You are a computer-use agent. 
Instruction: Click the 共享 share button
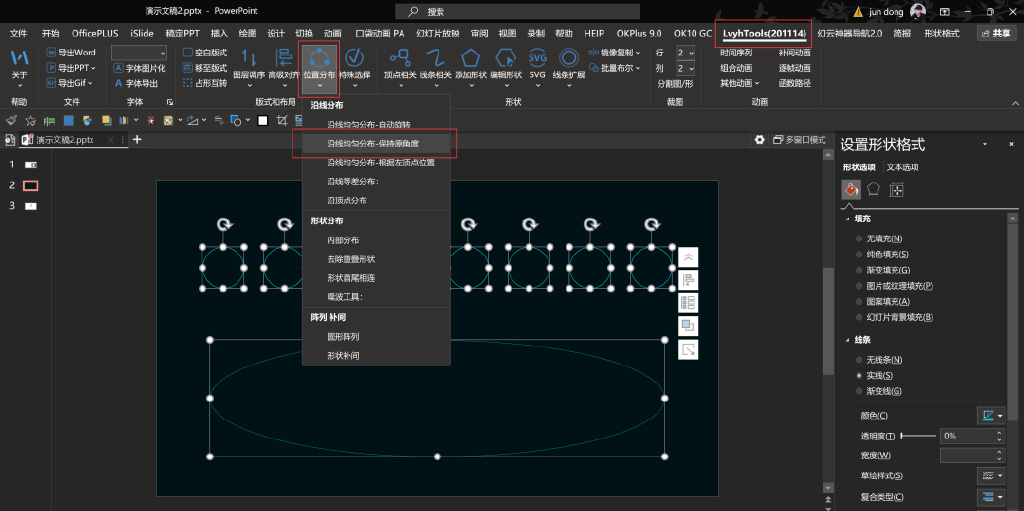click(x=996, y=33)
